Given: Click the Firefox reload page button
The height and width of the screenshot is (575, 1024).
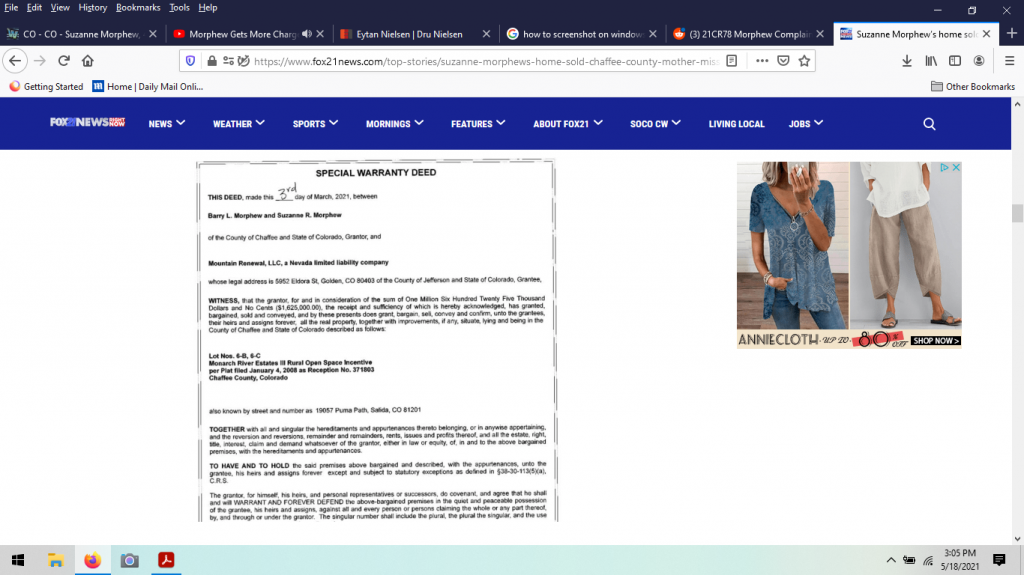Looking at the screenshot, I should 63,60.
